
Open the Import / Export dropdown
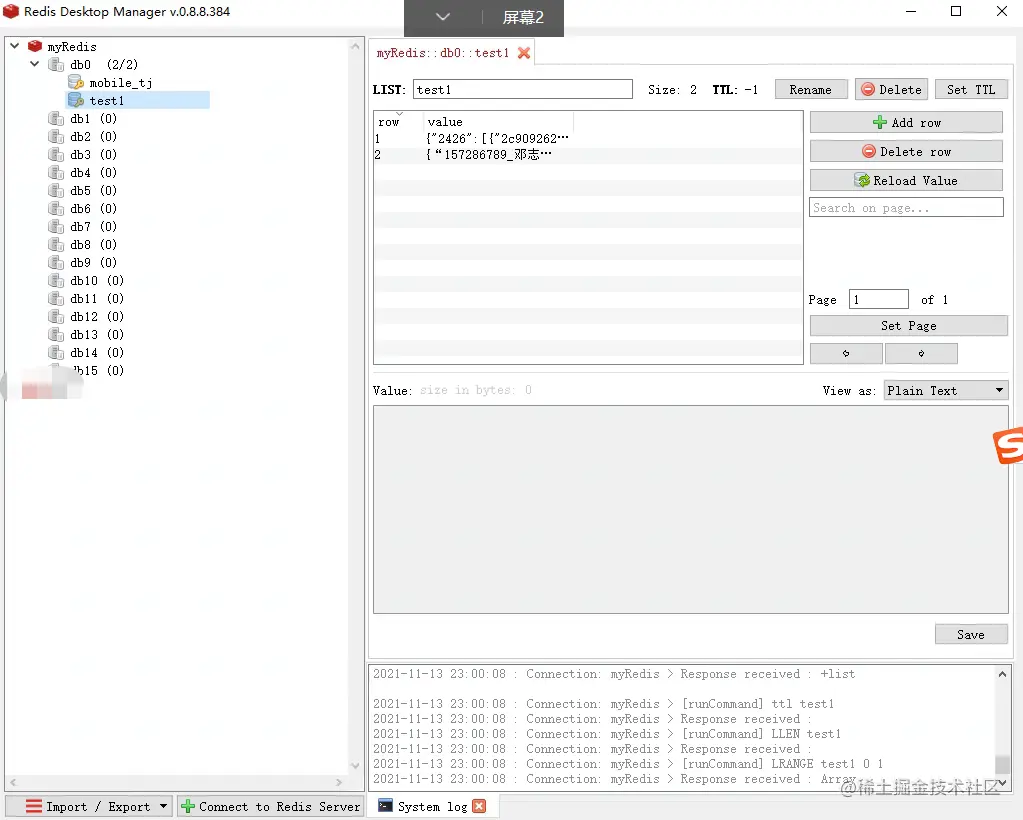tap(163, 806)
